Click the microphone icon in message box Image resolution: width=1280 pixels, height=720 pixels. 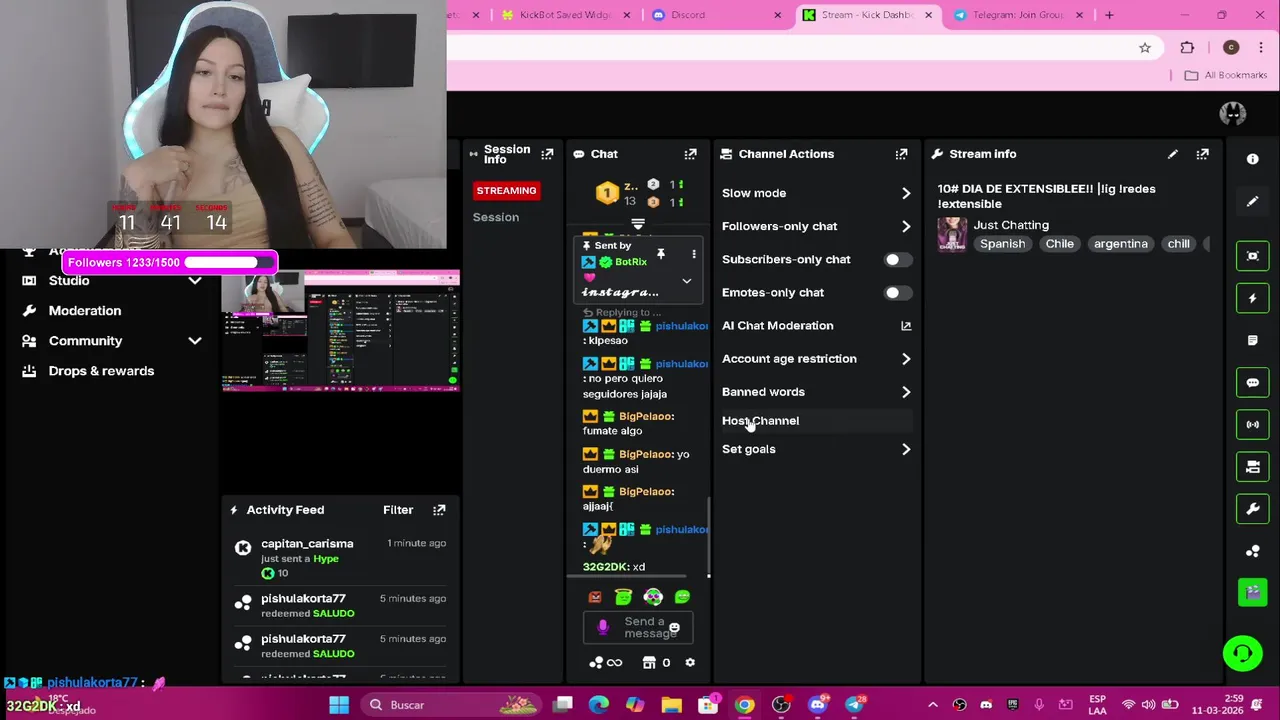[x=602, y=627]
